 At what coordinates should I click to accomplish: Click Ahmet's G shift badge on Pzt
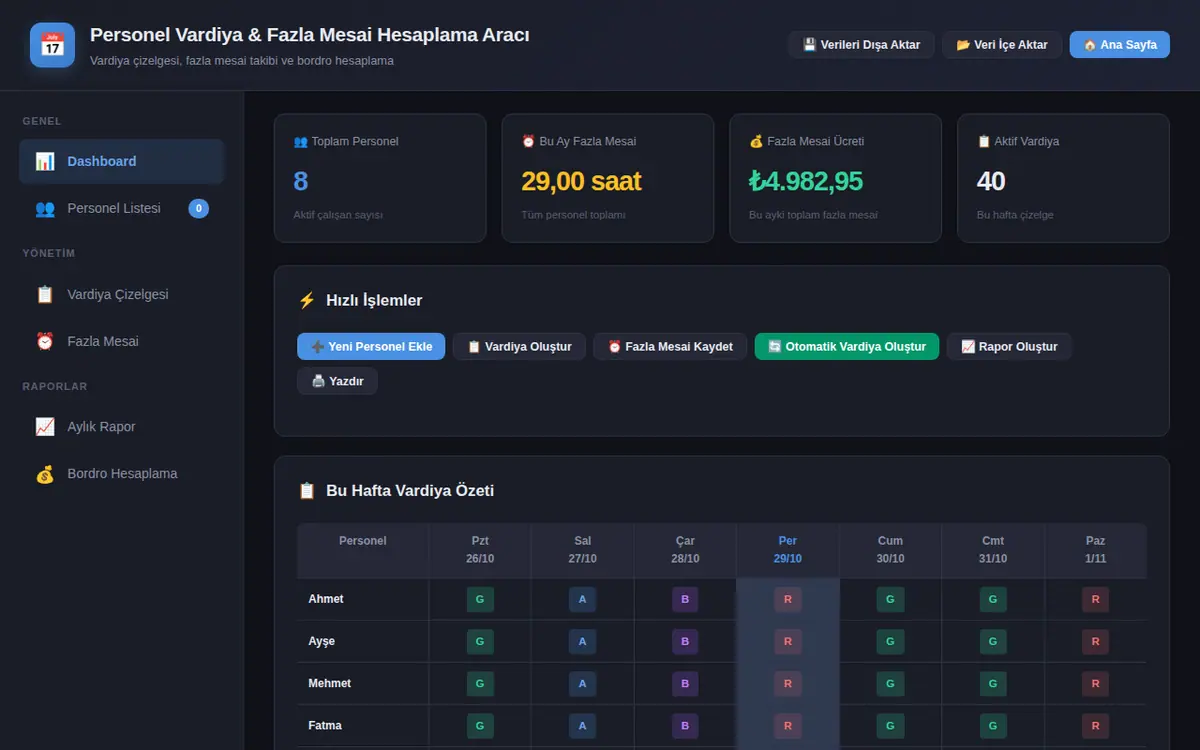(480, 599)
